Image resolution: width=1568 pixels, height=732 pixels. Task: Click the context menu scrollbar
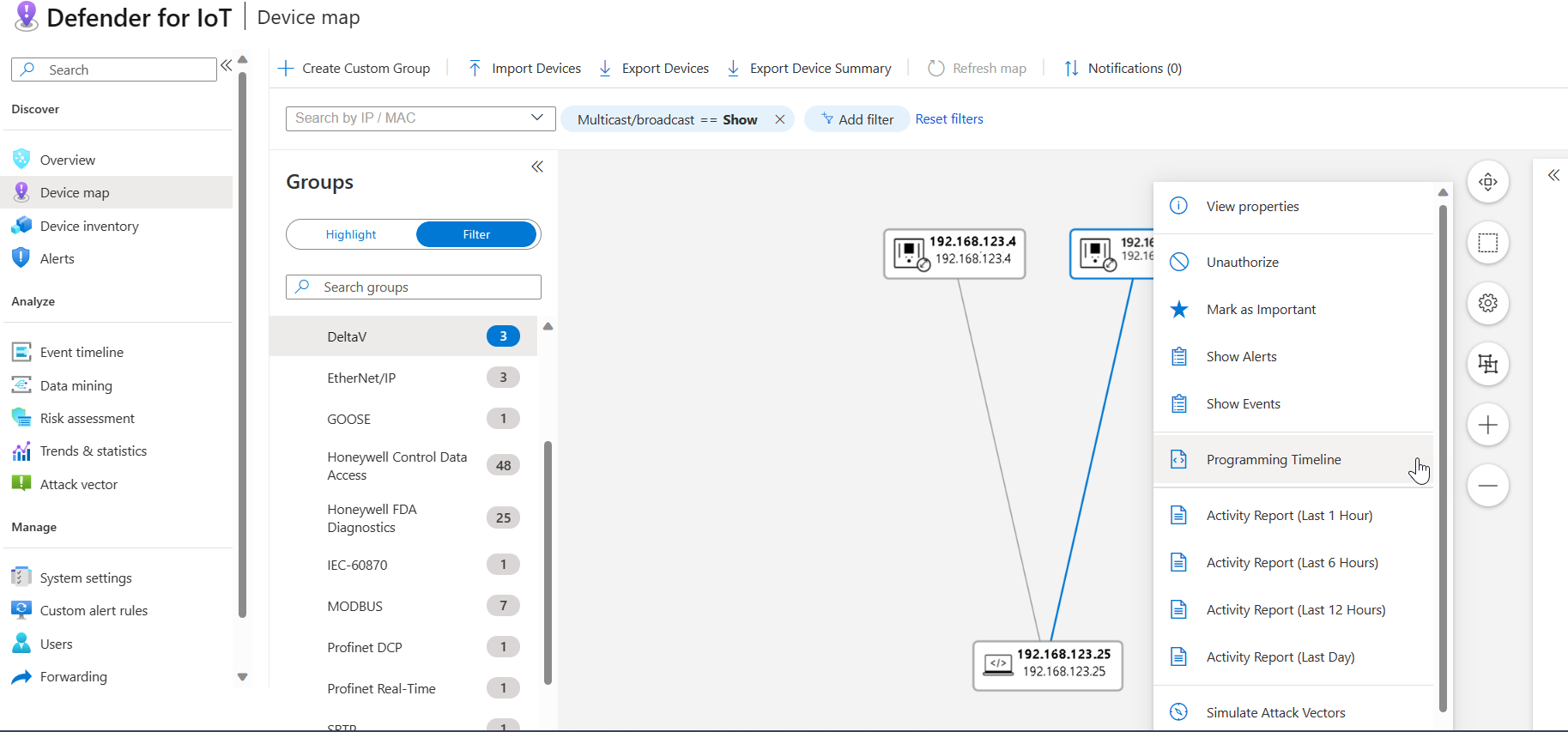[1443, 458]
